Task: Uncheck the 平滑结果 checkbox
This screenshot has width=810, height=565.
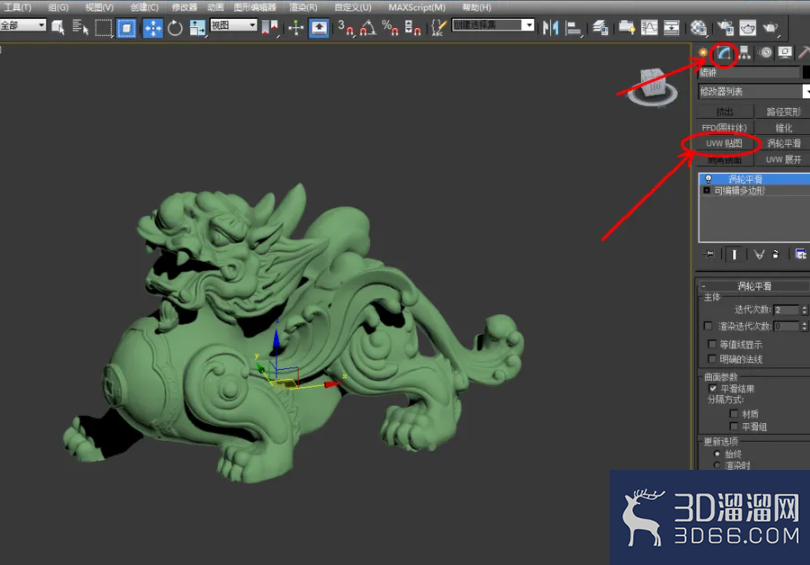Action: point(713,388)
